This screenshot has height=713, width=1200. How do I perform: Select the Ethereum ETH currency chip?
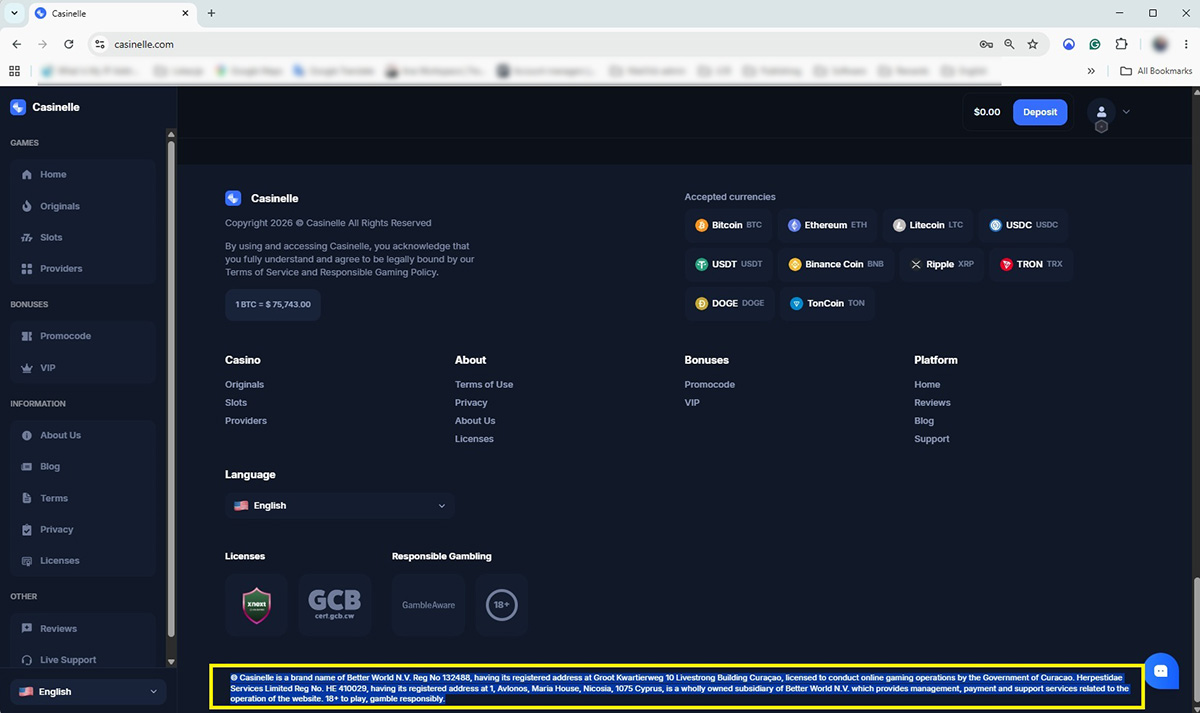pyautogui.click(x=828, y=225)
